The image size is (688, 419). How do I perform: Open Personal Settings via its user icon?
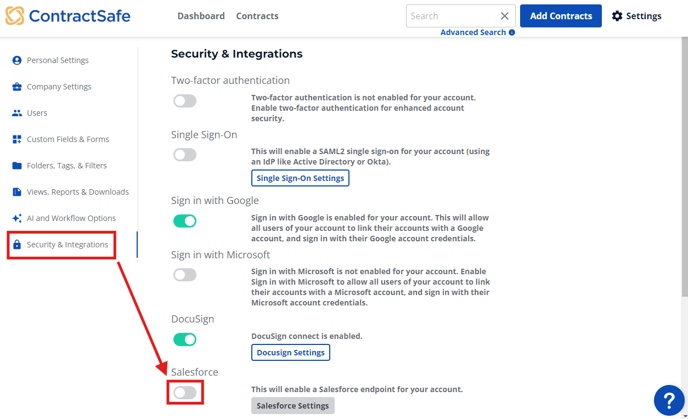pos(17,60)
